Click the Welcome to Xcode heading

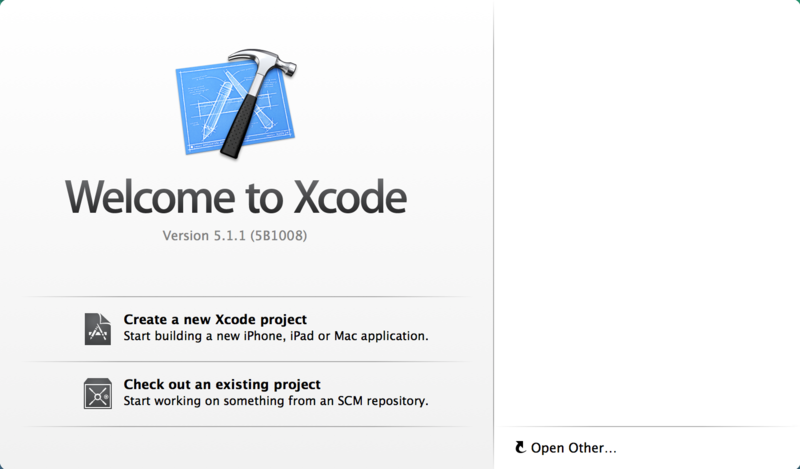tap(236, 197)
